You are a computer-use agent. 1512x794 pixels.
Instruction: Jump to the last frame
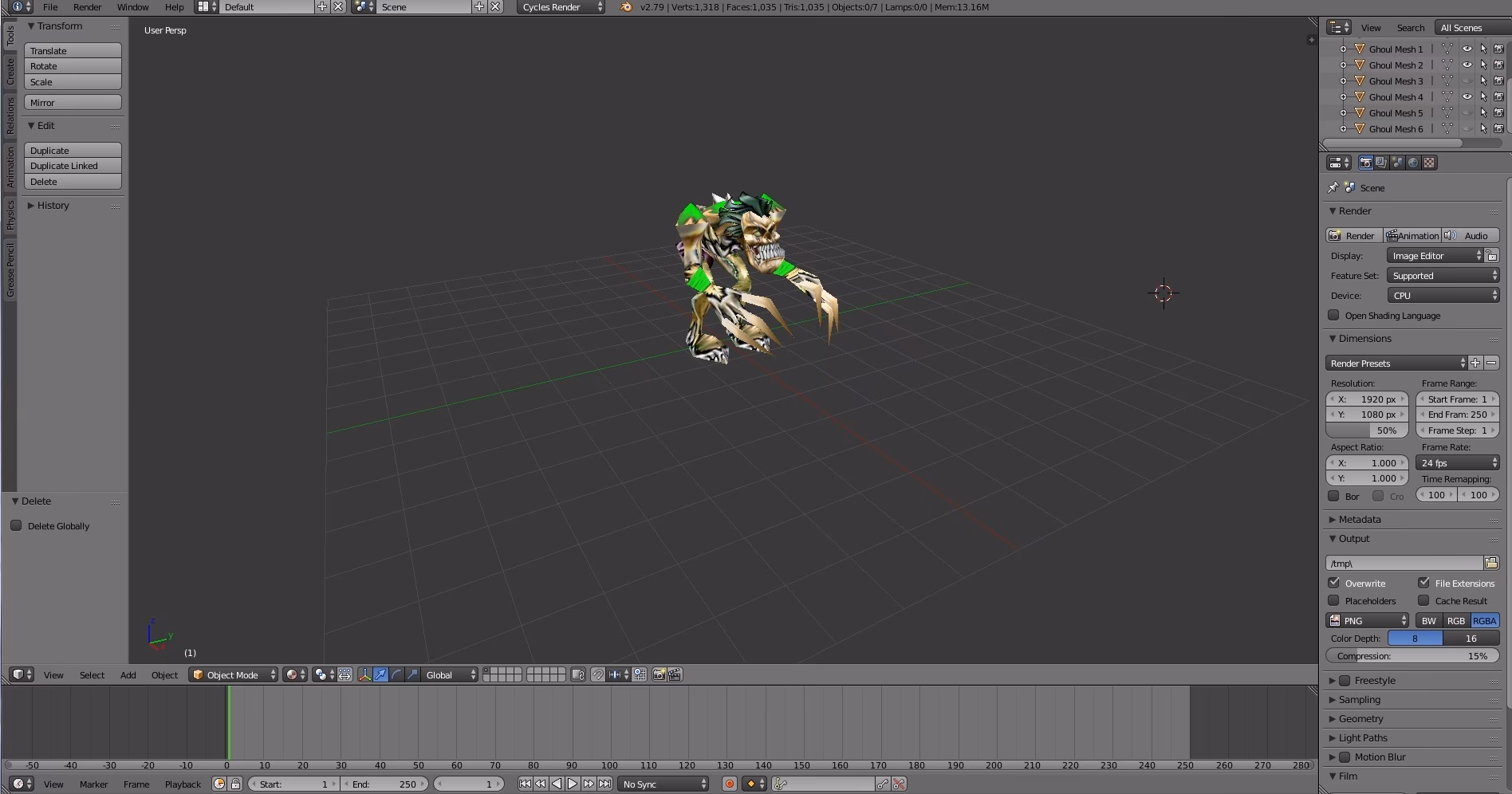[x=604, y=784]
